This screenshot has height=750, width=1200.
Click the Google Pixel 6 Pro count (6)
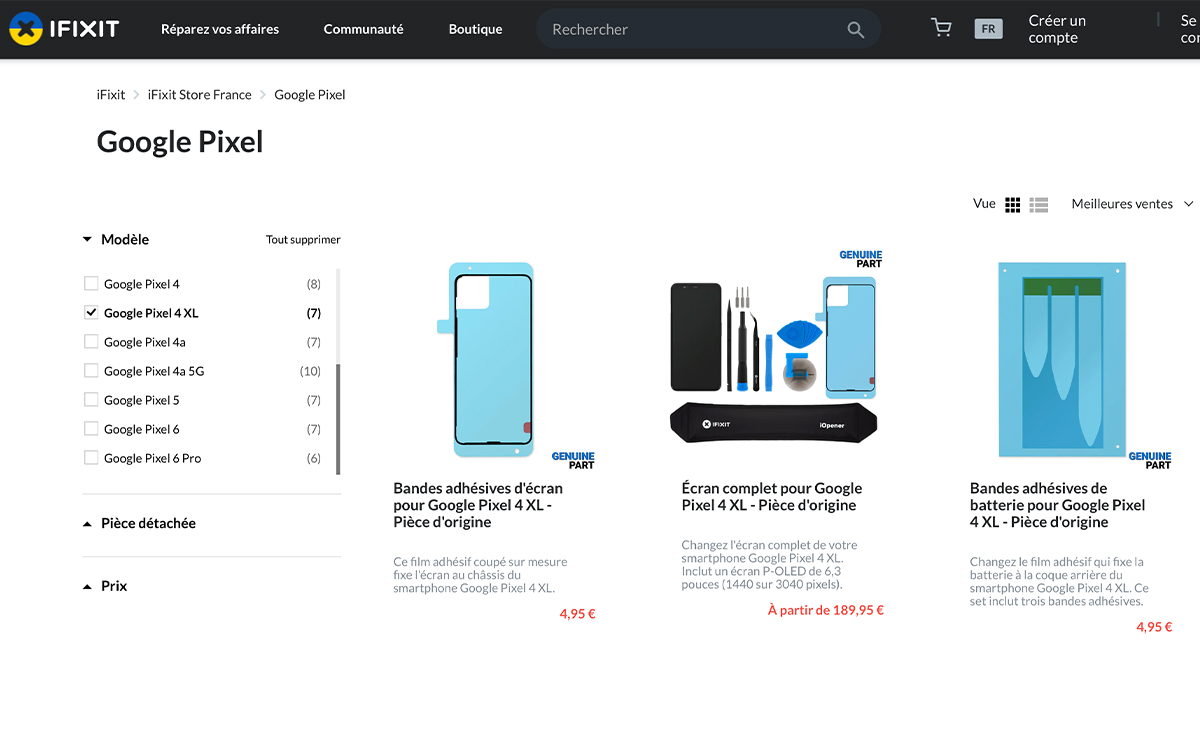click(313, 458)
